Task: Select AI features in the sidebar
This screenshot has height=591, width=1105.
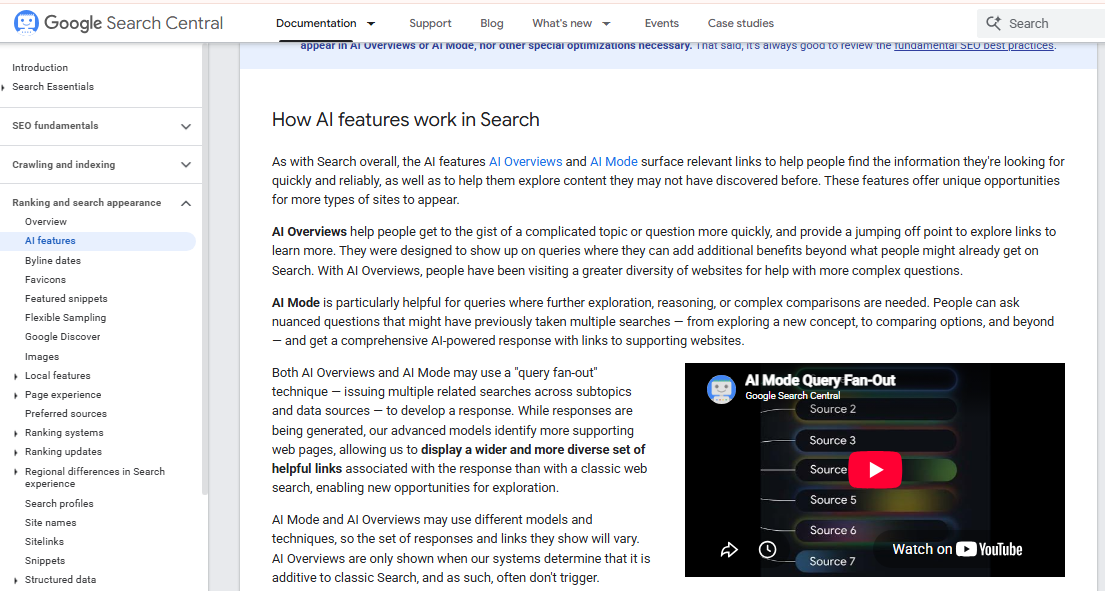Action: point(50,241)
